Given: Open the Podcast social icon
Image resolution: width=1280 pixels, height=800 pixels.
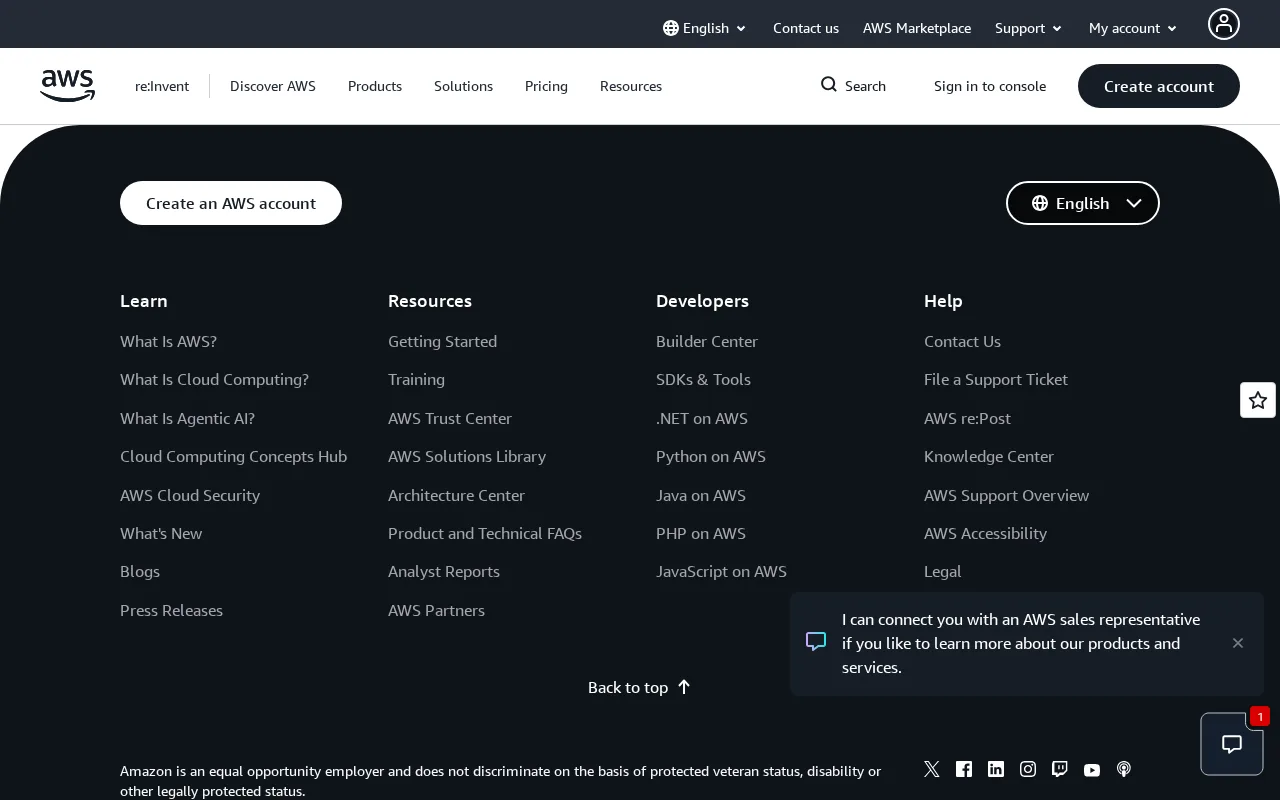Looking at the screenshot, I should point(1124,769).
